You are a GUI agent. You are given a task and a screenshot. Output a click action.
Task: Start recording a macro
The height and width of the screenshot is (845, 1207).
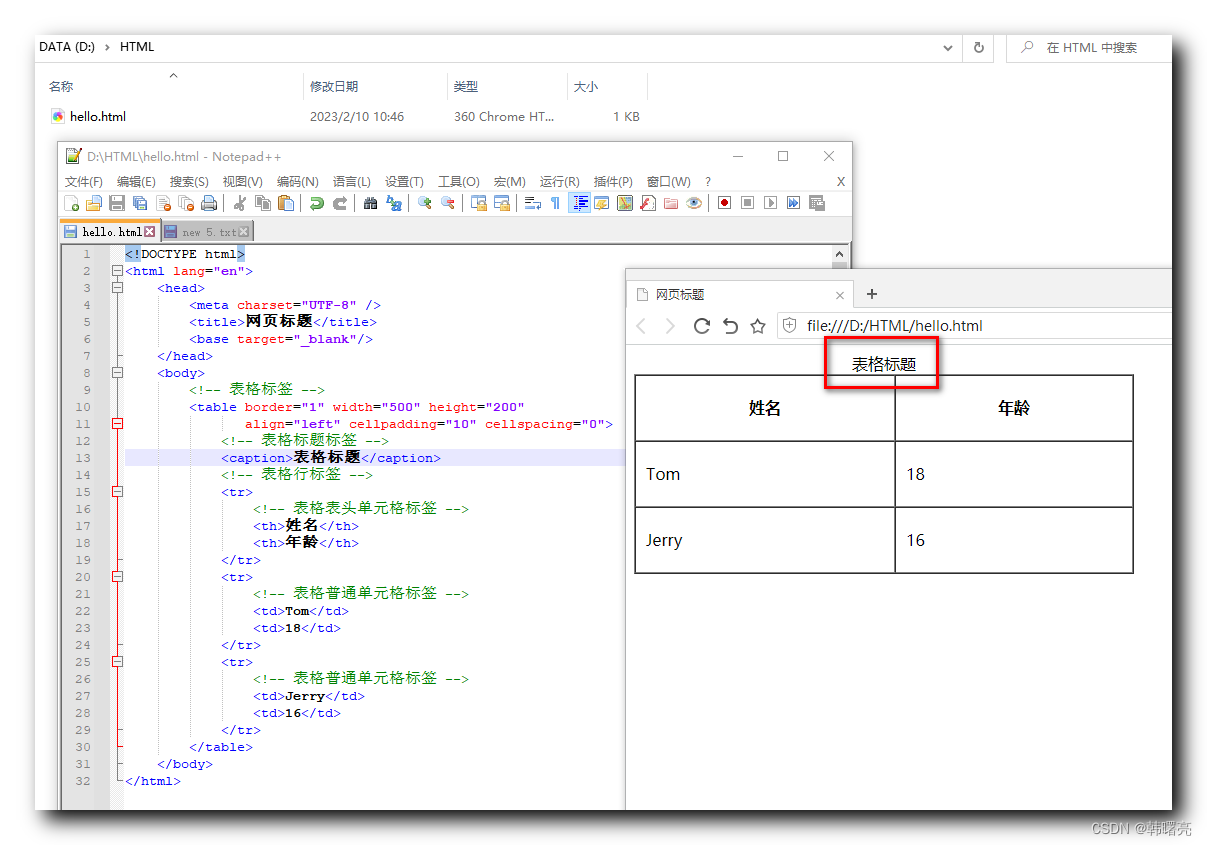(x=723, y=202)
